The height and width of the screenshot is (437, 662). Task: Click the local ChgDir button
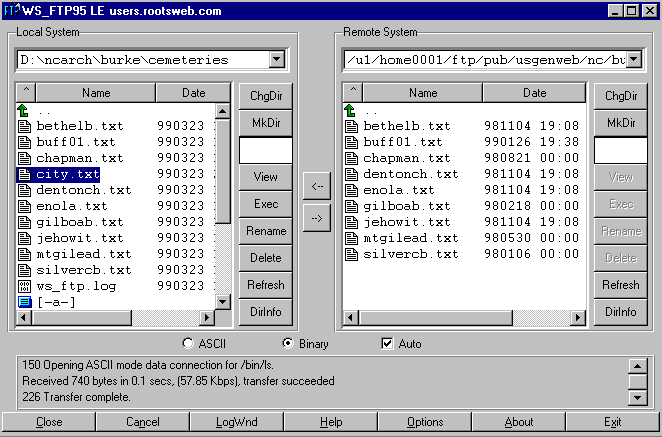click(265, 96)
